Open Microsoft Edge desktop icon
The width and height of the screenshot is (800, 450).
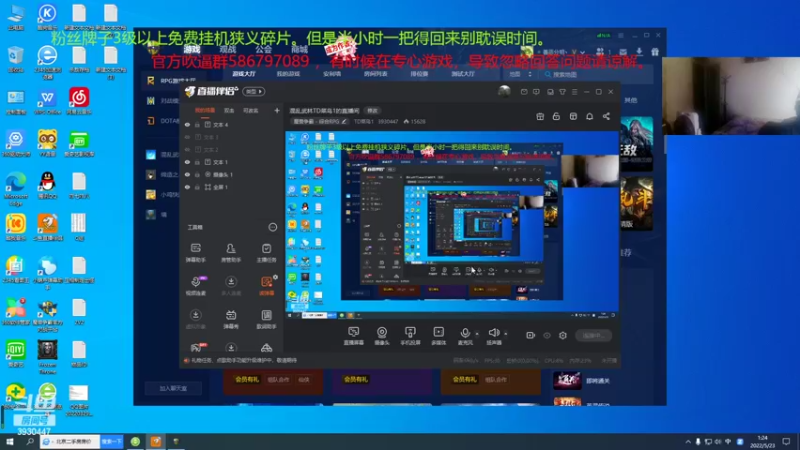16,189
